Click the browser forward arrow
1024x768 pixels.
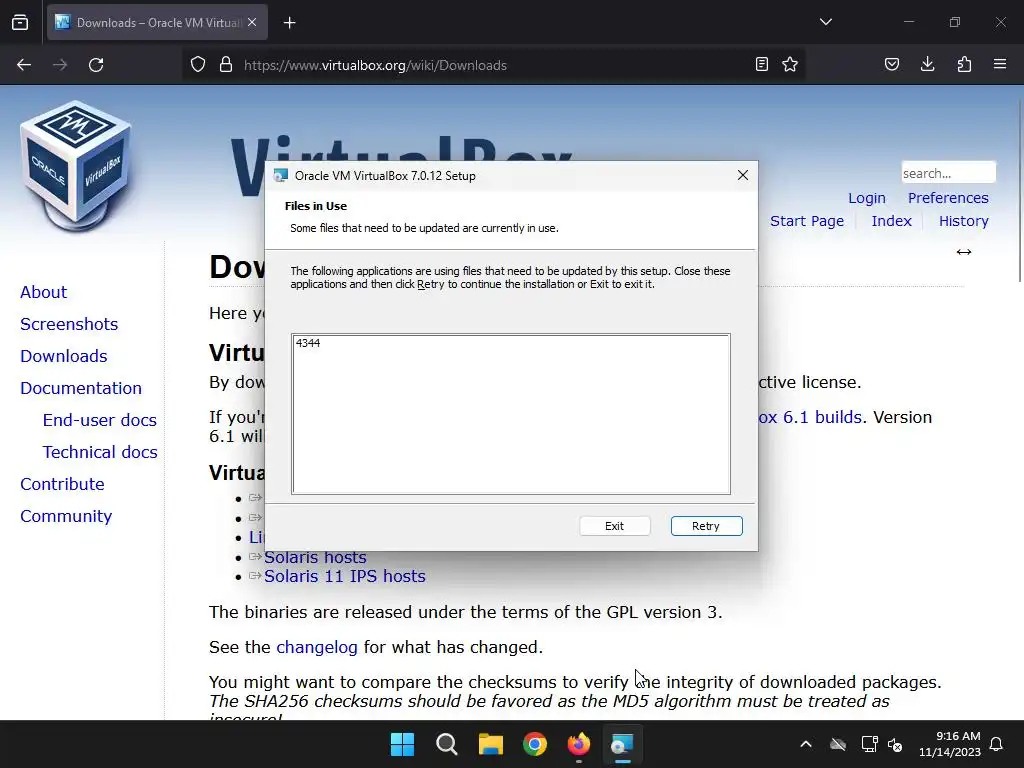tap(60, 65)
